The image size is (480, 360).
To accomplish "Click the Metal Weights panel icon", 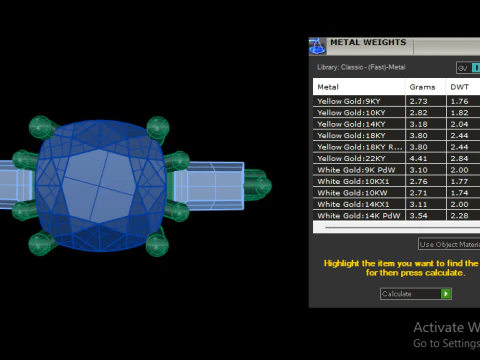I will pos(317,46).
